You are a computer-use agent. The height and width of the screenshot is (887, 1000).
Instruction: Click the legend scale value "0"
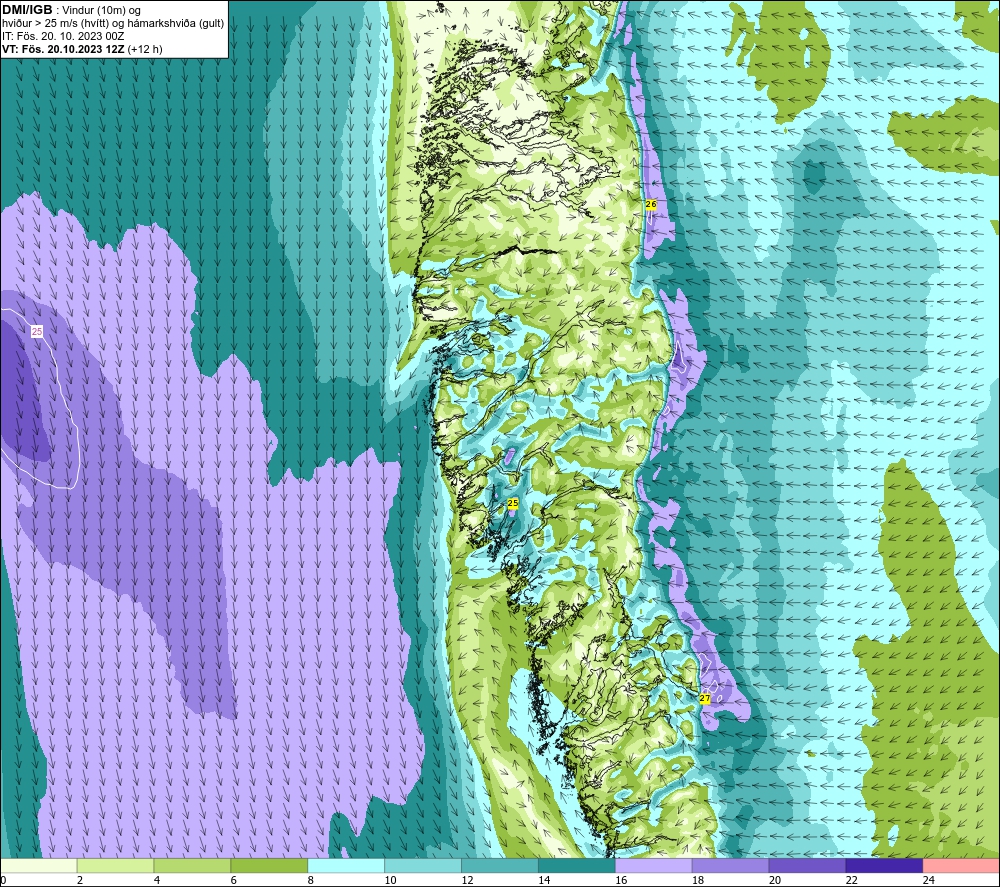pyautogui.click(x=3, y=881)
